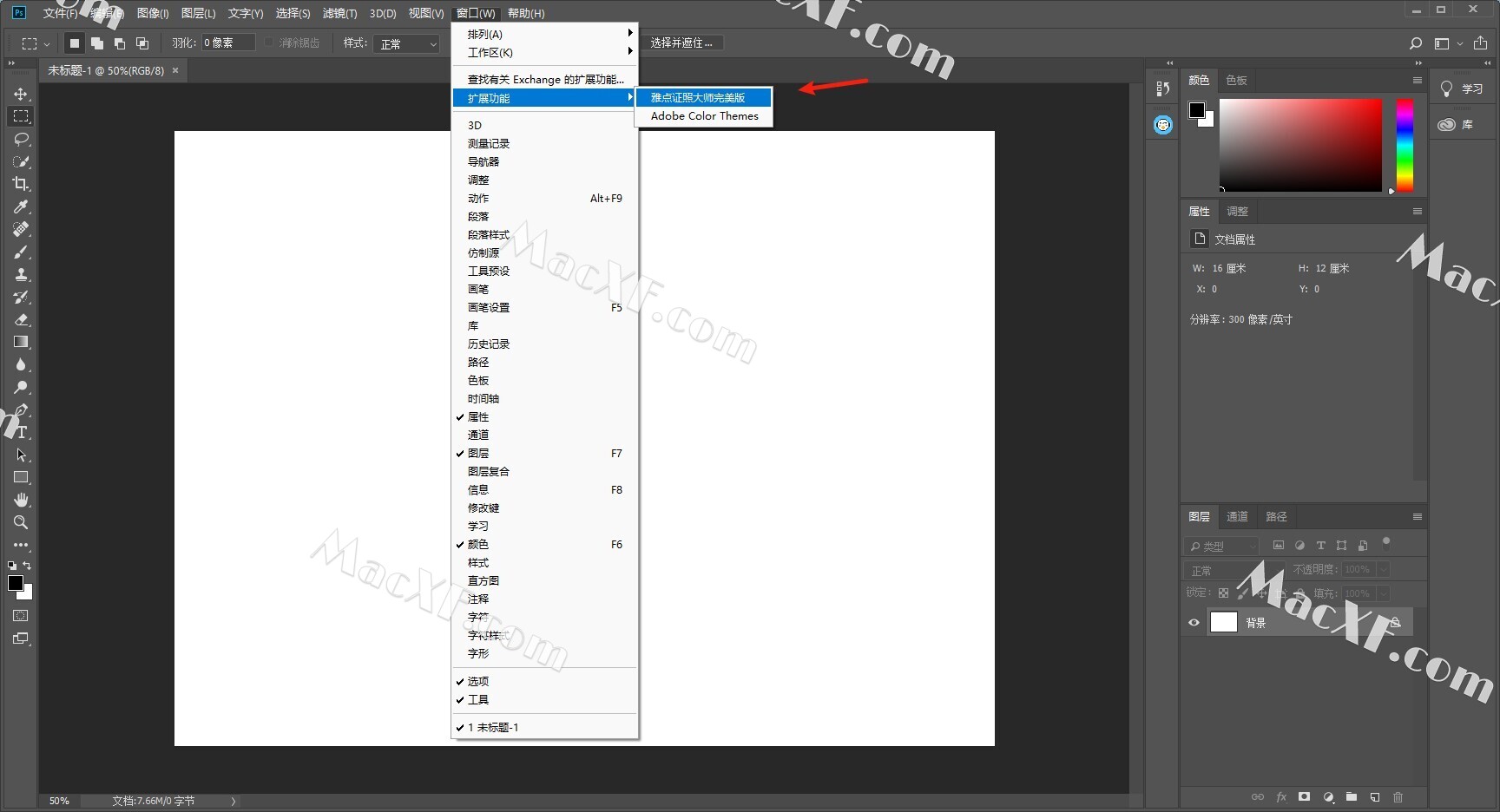Add layer mask icon
The width and height of the screenshot is (1500, 812).
point(1304,796)
